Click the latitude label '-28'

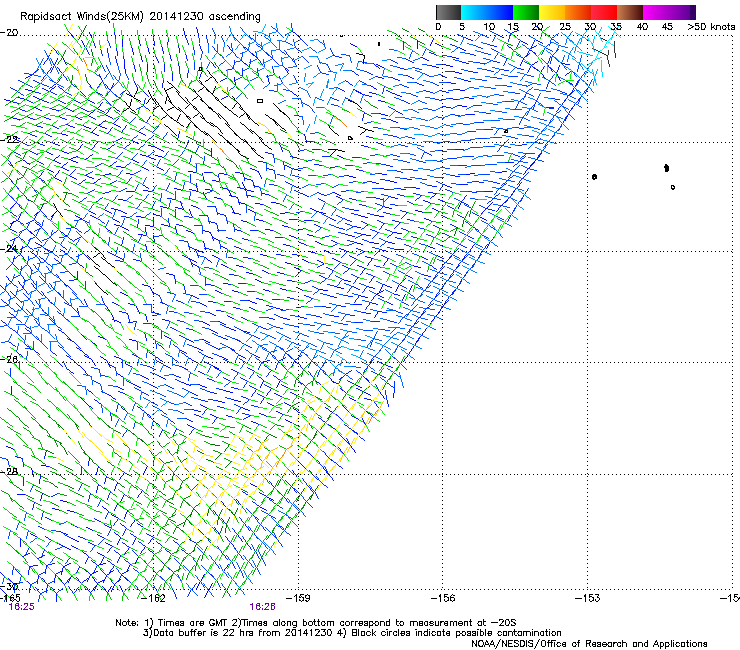[x=9, y=472]
